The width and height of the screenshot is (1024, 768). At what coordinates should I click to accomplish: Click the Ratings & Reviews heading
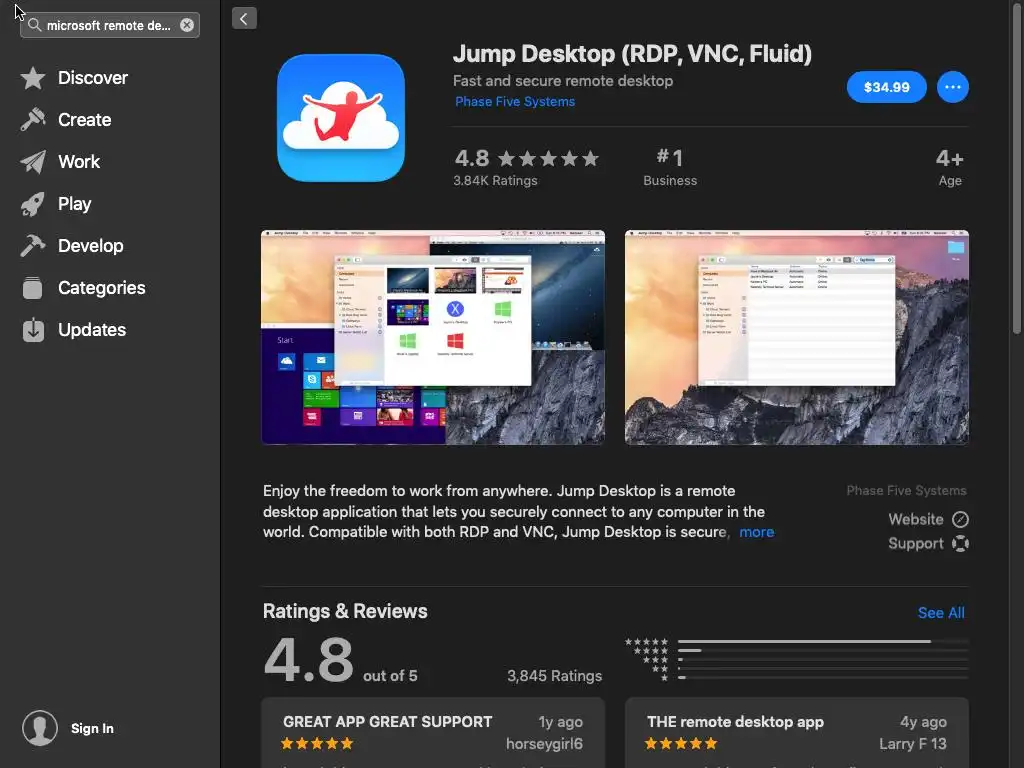(x=345, y=611)
